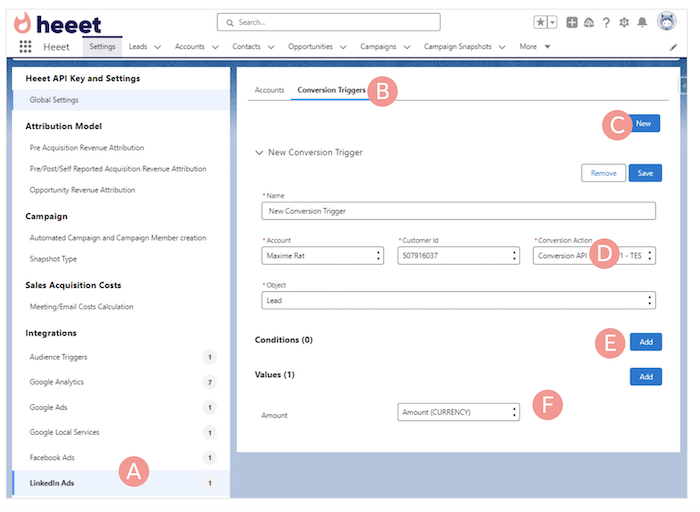Open Audience Triggers integration
Screen dimensions: 700x512
[58, 357]
